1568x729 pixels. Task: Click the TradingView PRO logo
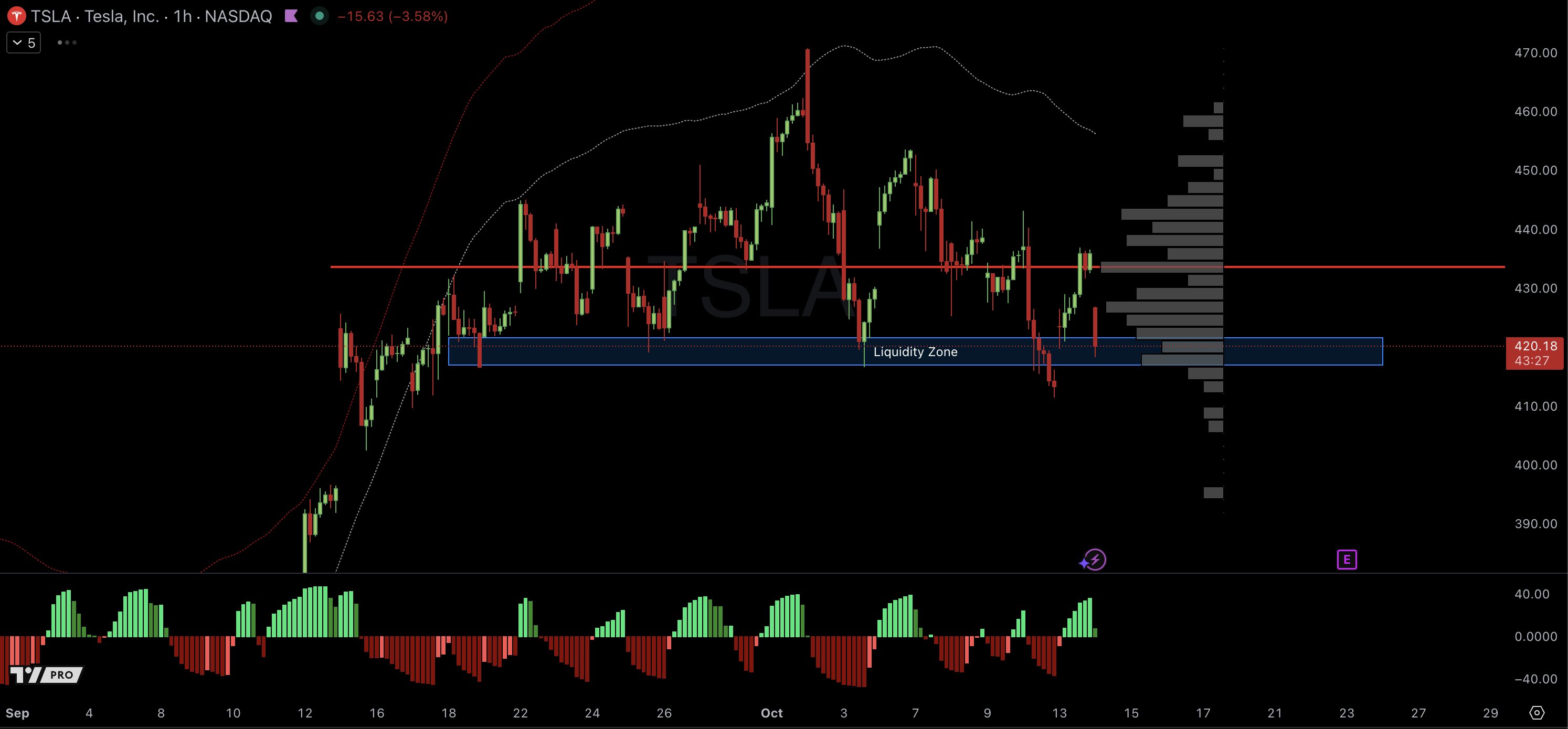point(45,675)
